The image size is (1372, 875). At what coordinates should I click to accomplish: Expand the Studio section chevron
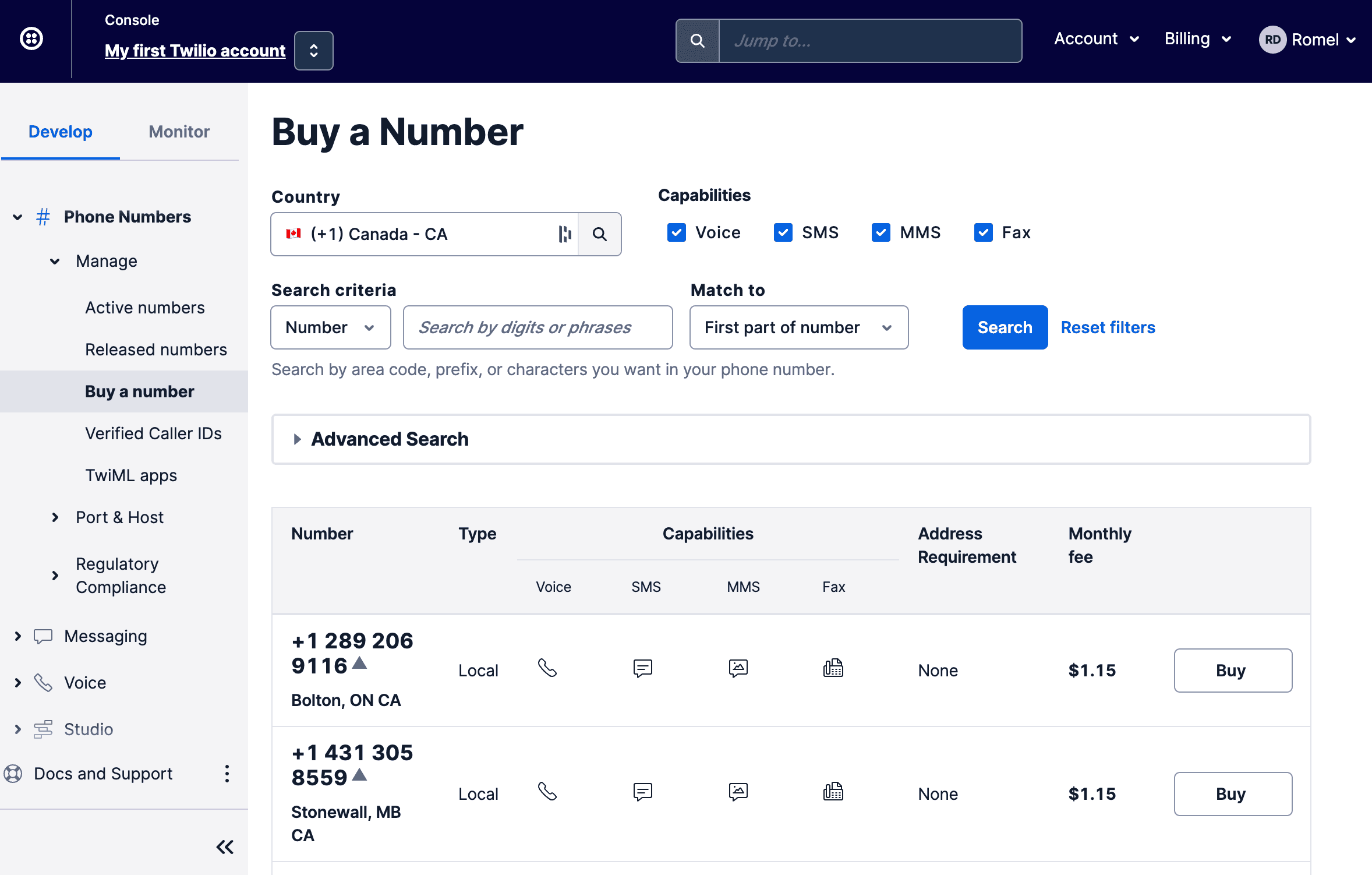17,729
